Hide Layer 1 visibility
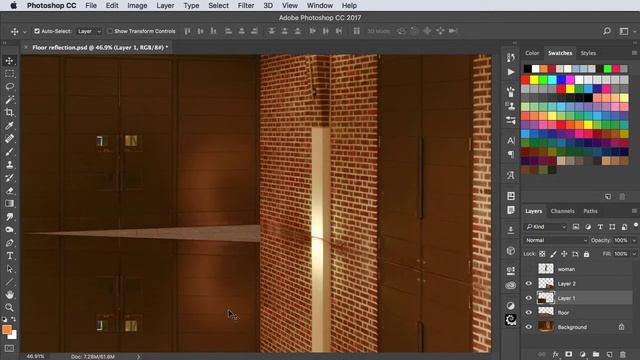640x360 pixels. (529, 298)
